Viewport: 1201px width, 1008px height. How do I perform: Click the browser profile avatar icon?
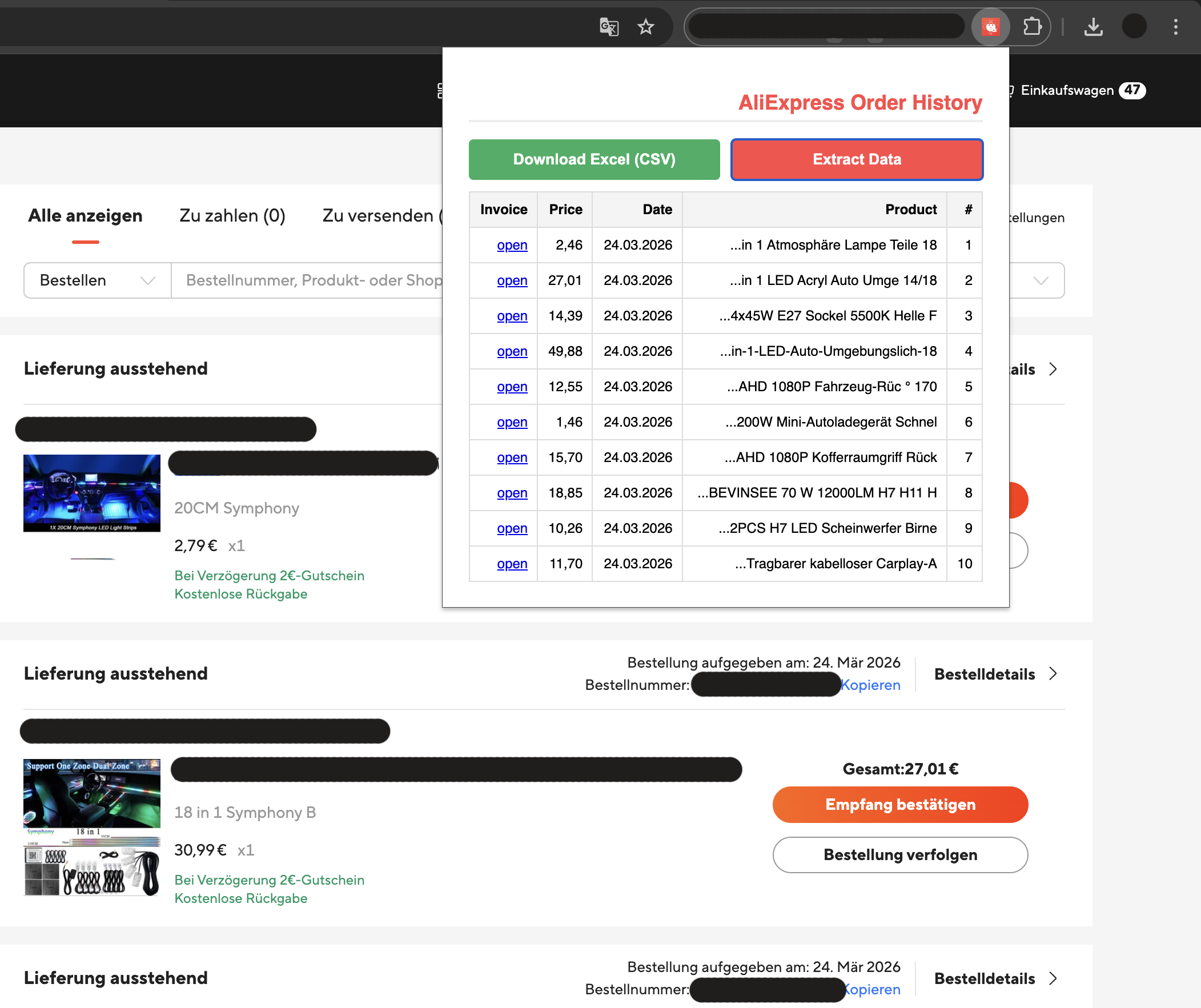point(1134,26)
